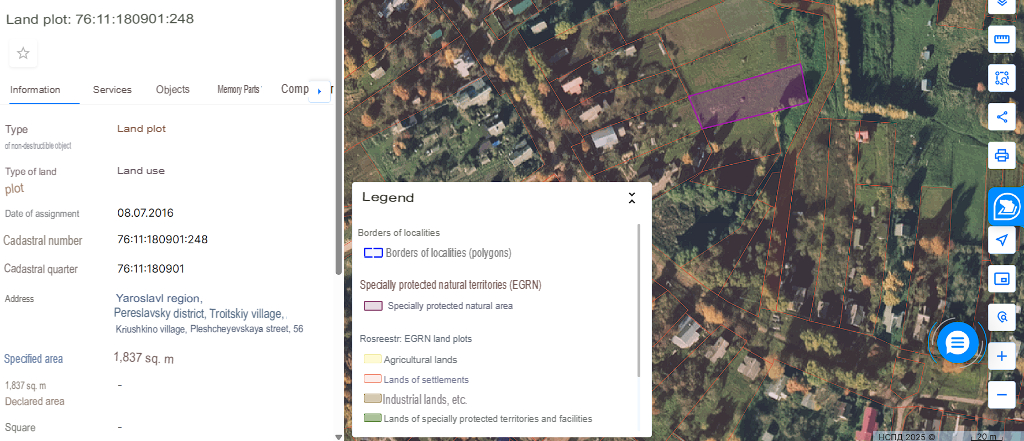Click the Land use value text
The height and width of the screenshot is (441, 1024).
click(x=141, y=171)
